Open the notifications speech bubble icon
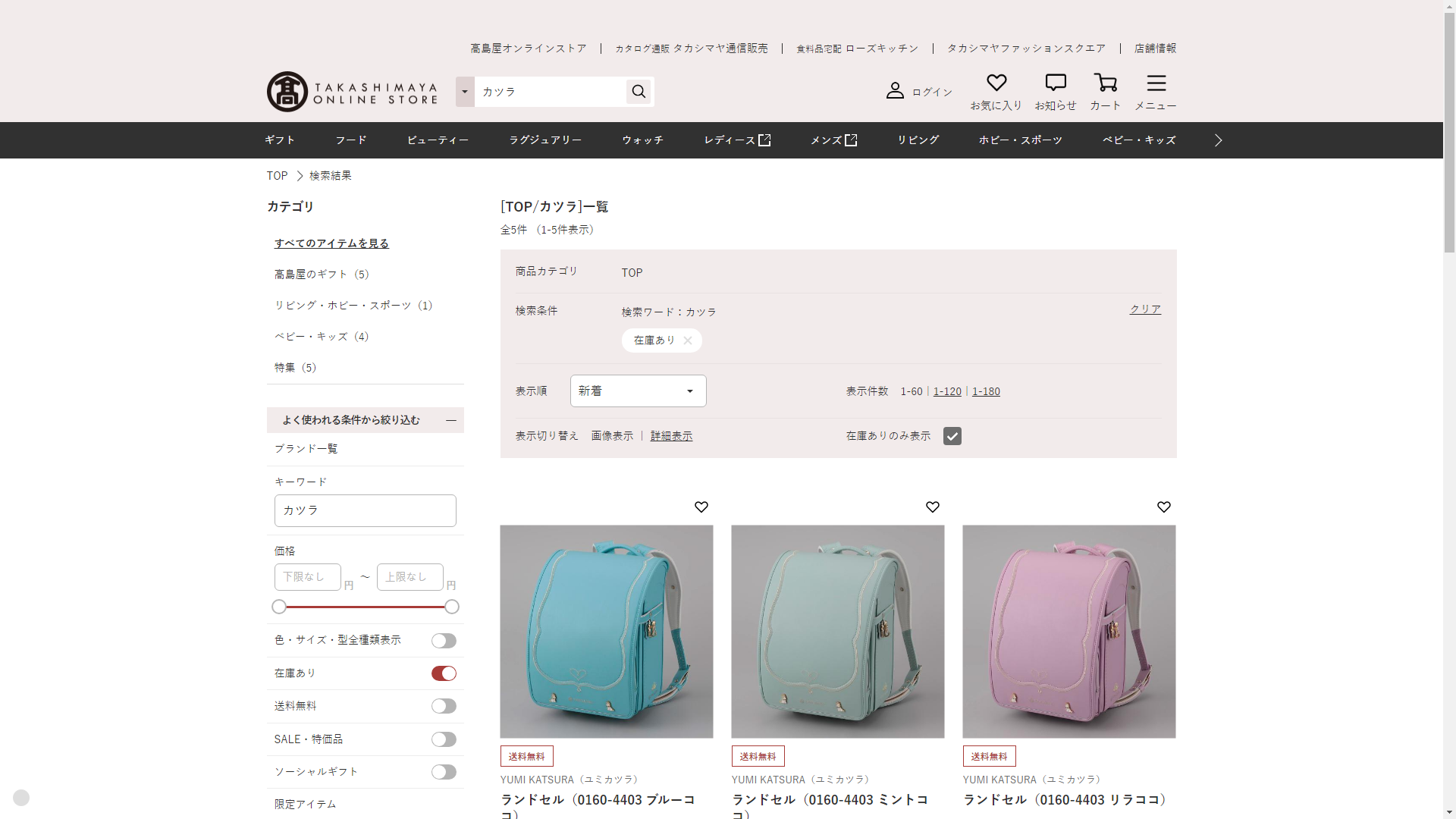The width and height of the screenshot is (1456, 819). pos(1055,83)
